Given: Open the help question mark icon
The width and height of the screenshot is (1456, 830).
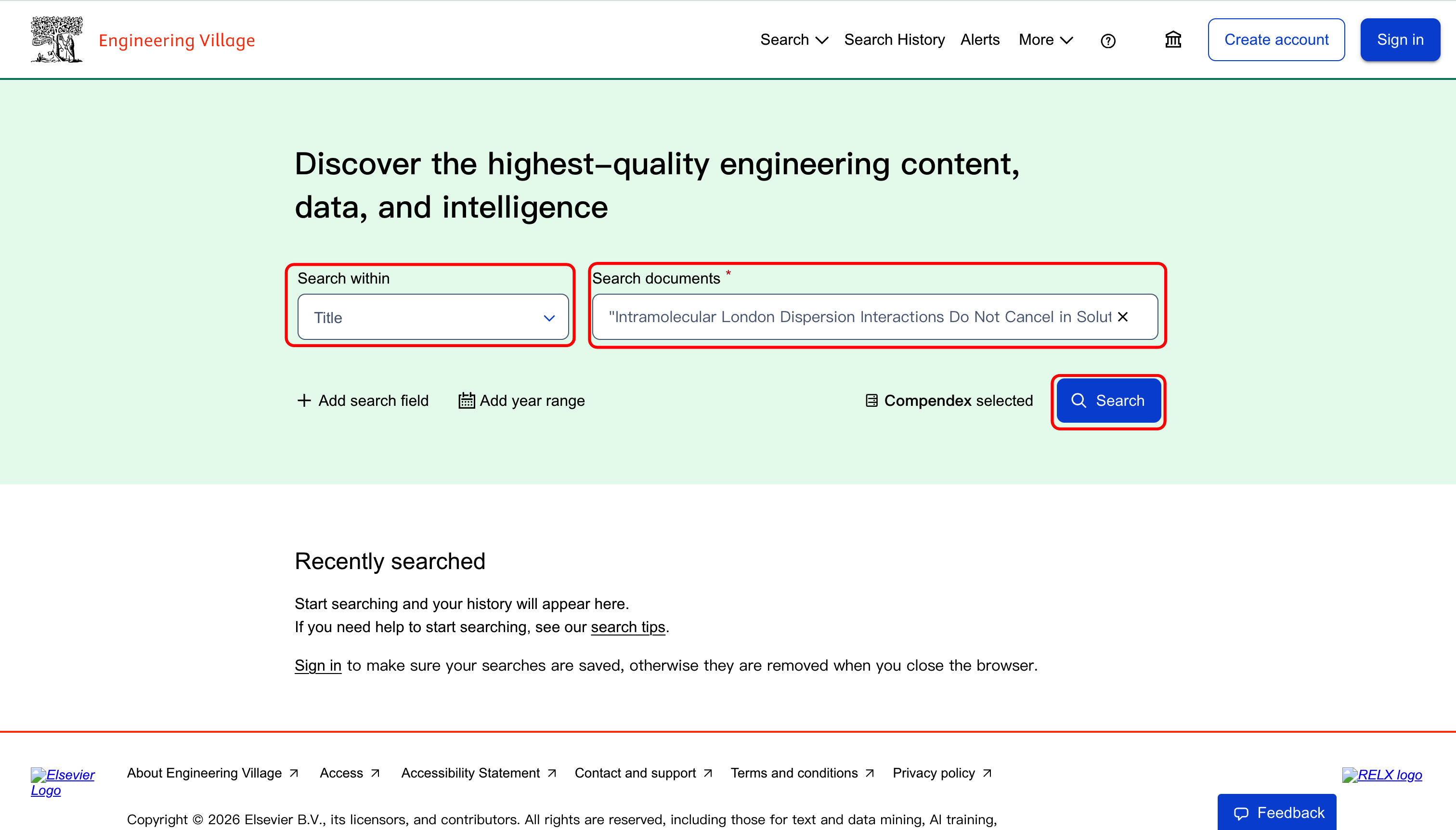Looking at the screenshot, I should 1108,41.
